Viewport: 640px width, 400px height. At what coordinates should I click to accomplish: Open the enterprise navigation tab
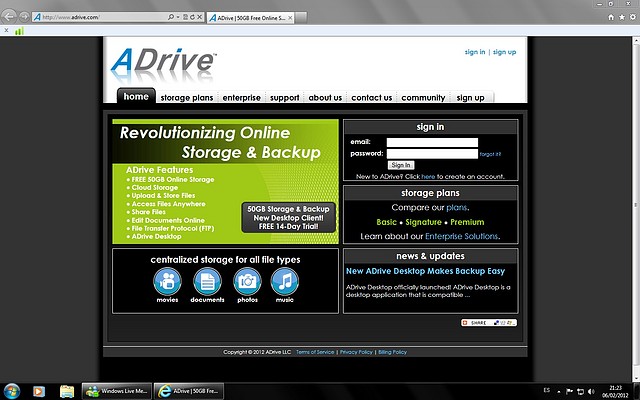click(x=241, y=98)
